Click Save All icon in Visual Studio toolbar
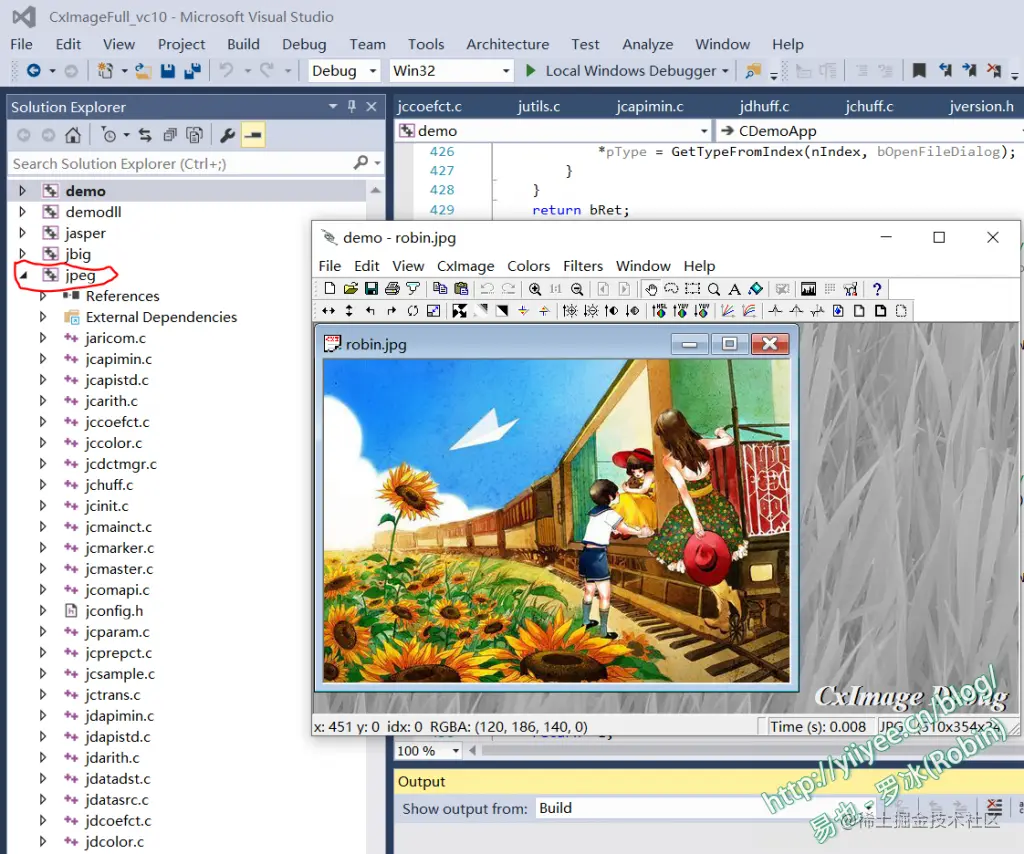Image resolution: width=1024 pixels, height=854 pixels. pyautogui.click(x=192, y=71)
